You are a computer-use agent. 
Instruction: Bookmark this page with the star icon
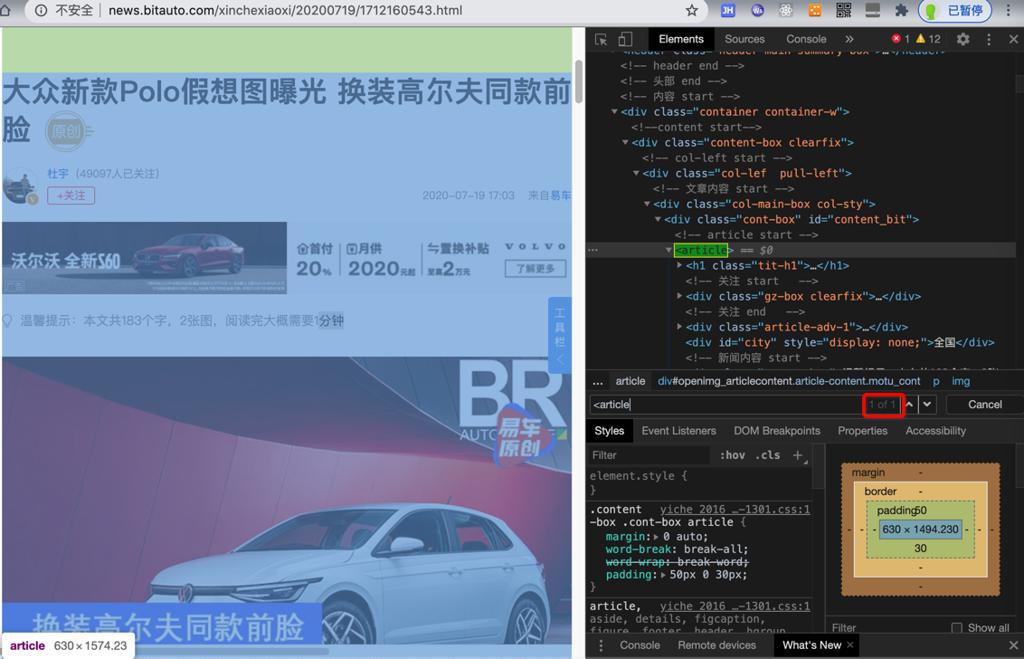click(692, 10)
